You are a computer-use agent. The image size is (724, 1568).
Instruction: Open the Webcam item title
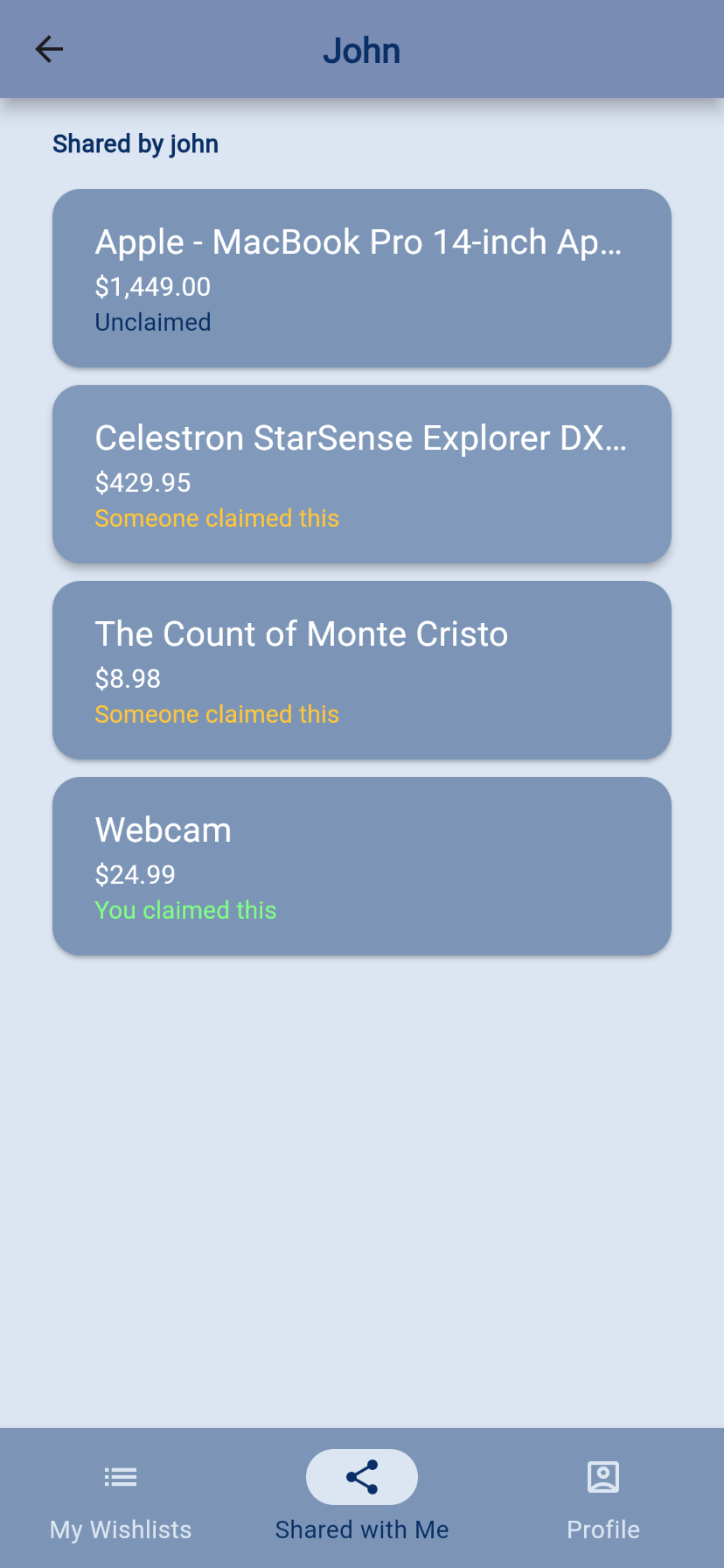click(x=164, y=830)
